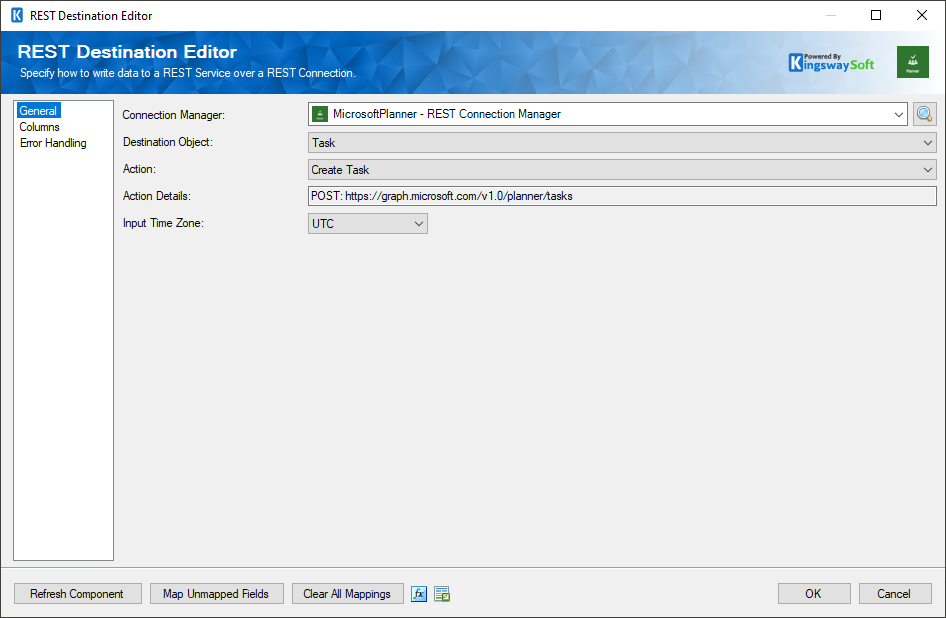The width and height of the screenshot is (946, 618).
Task: Click Clear All Mappings button
Action: [347, 594]
